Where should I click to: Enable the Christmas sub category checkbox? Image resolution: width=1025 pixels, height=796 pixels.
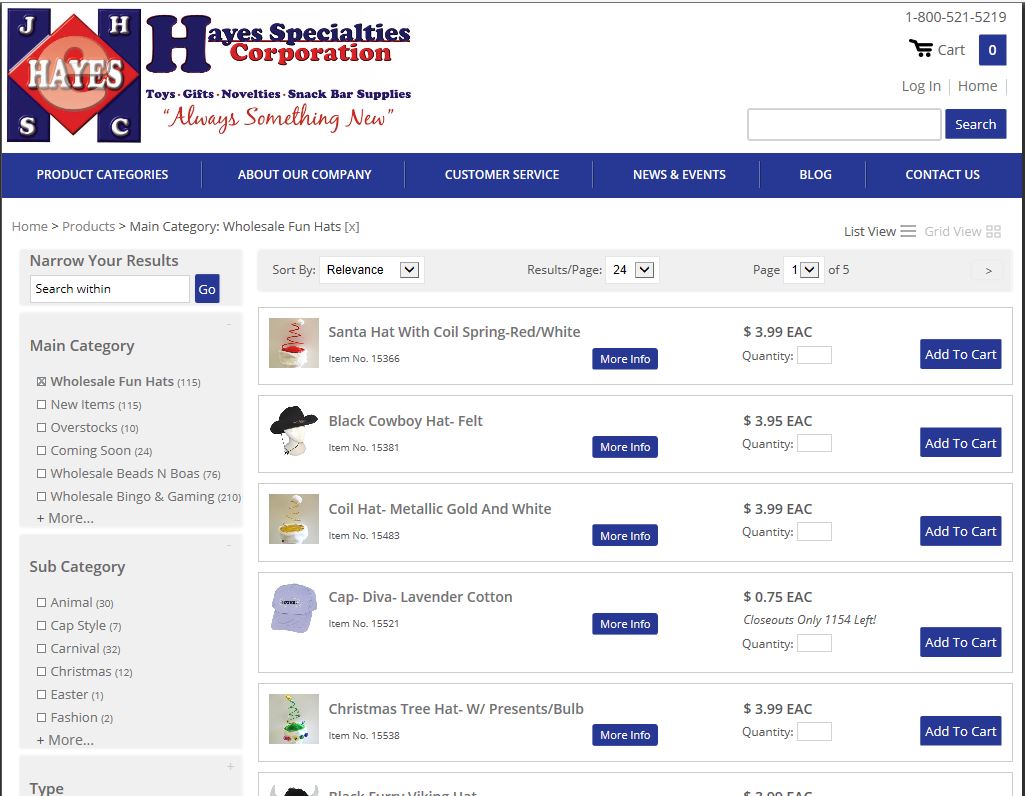[x=42, y=672]
